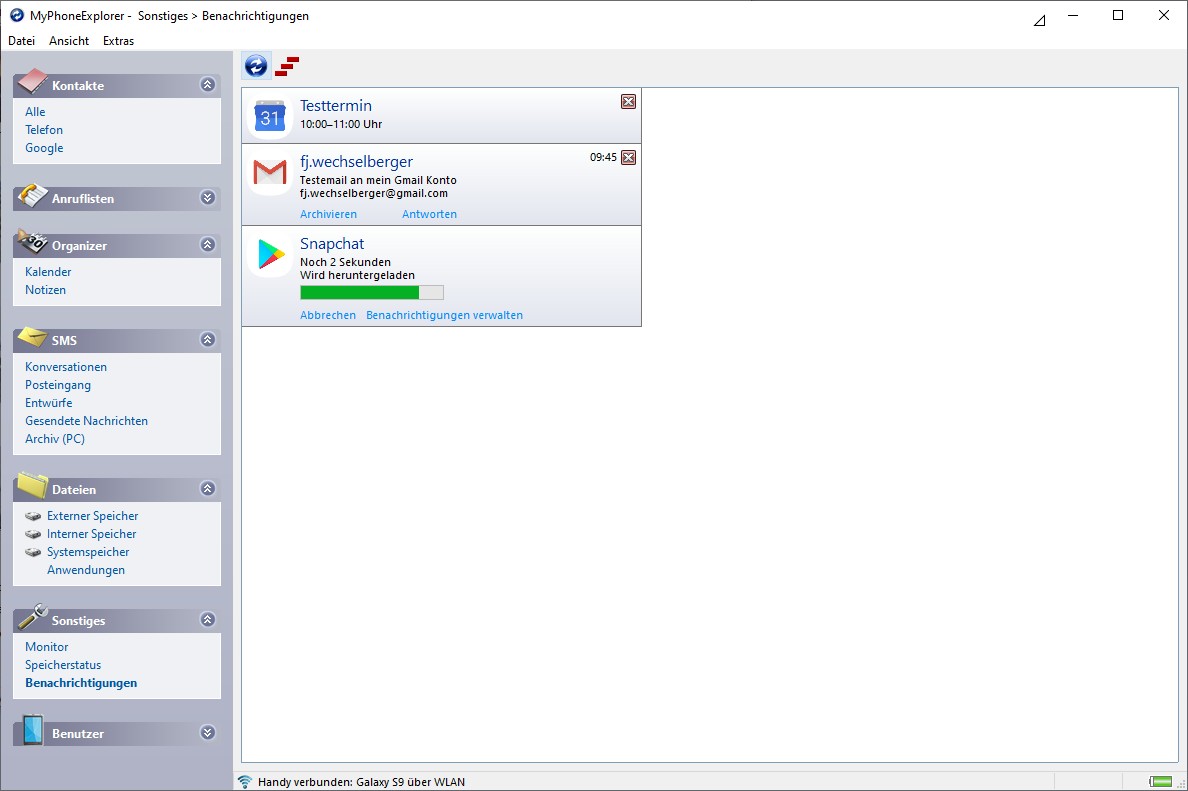This screenshot has width=1188, height=791.
Task: Click the Dateien folder icon
Action: (x=32, y=486)
